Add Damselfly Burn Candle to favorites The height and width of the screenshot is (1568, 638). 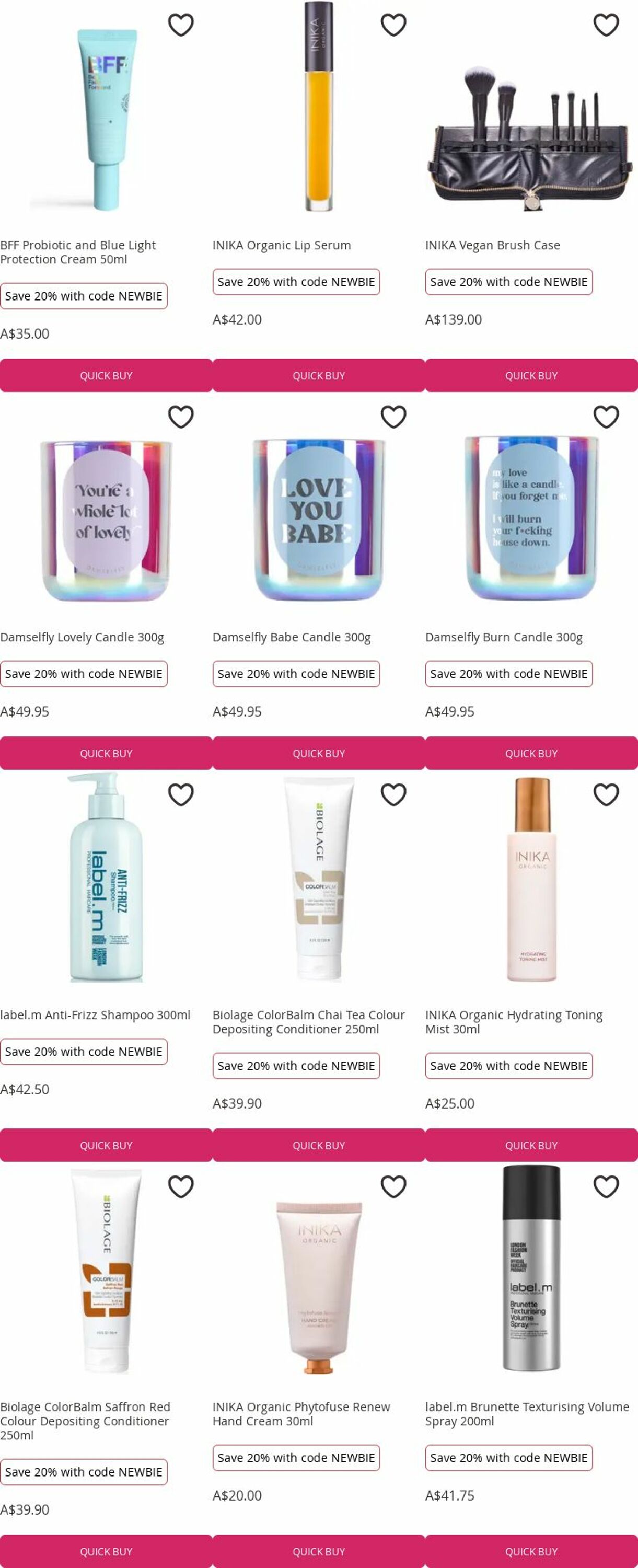point(606,417)
